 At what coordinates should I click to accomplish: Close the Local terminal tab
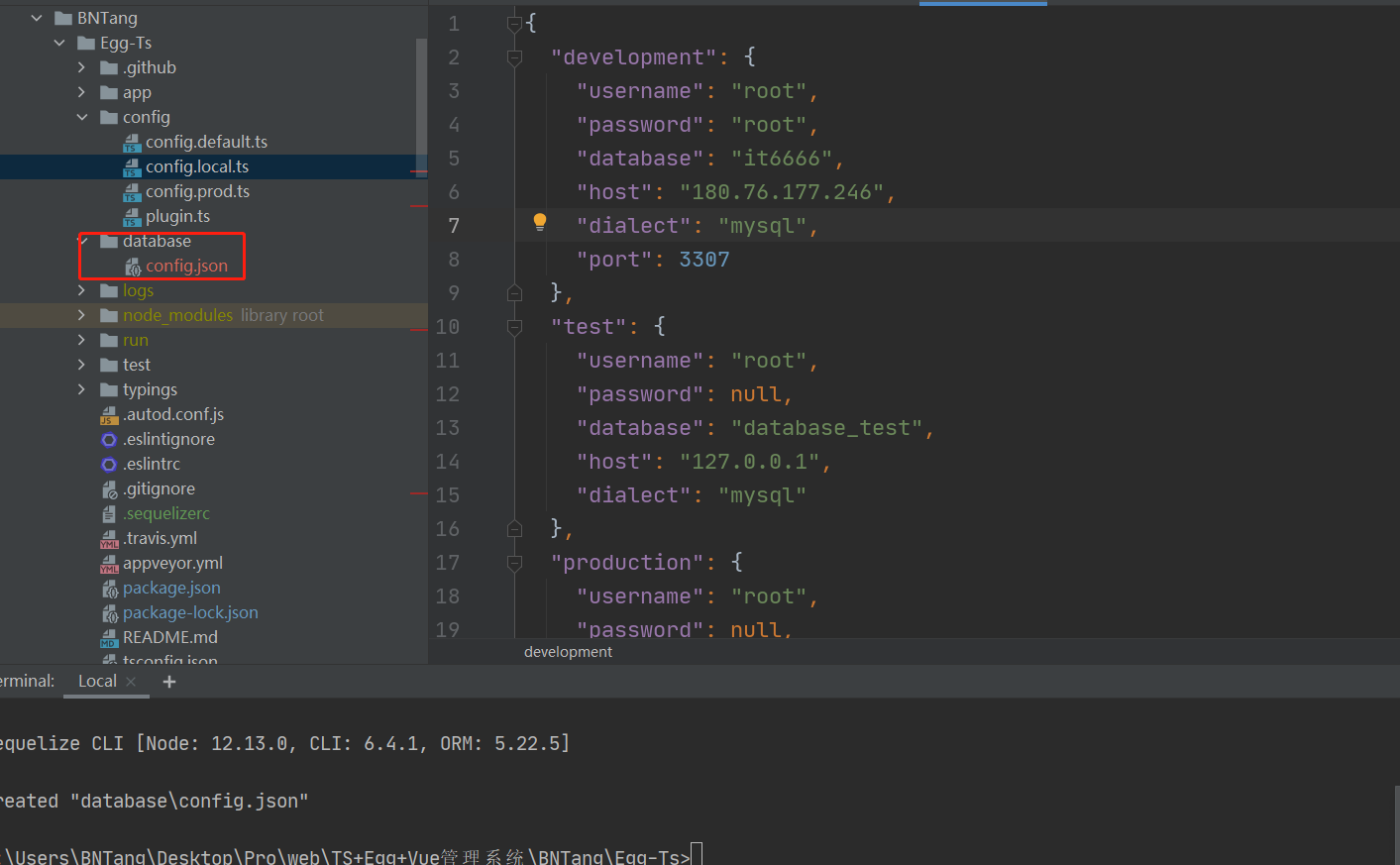pyautogui.click(x=131, y=682)
